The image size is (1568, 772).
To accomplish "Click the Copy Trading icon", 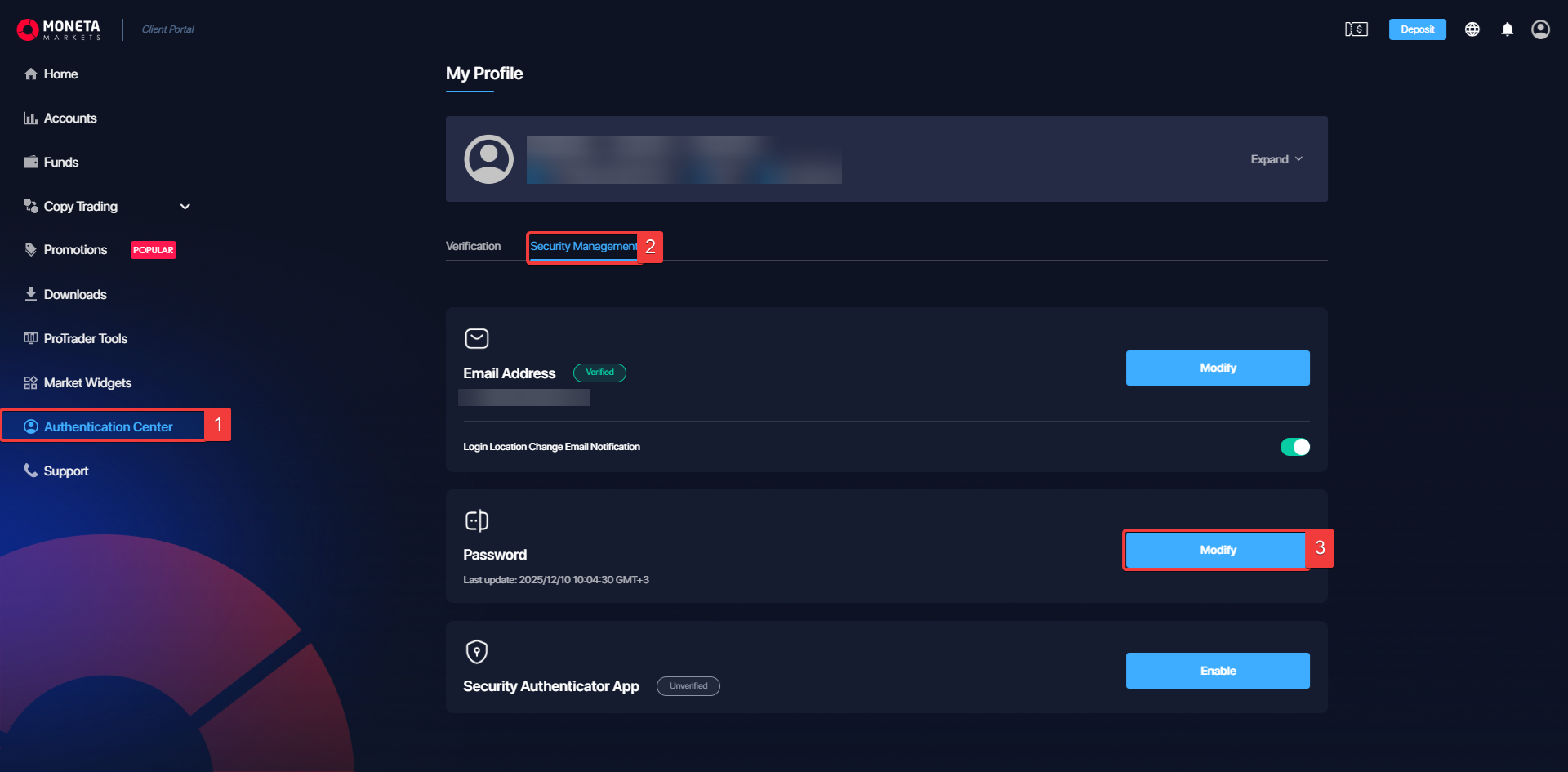I will (31, 206).
